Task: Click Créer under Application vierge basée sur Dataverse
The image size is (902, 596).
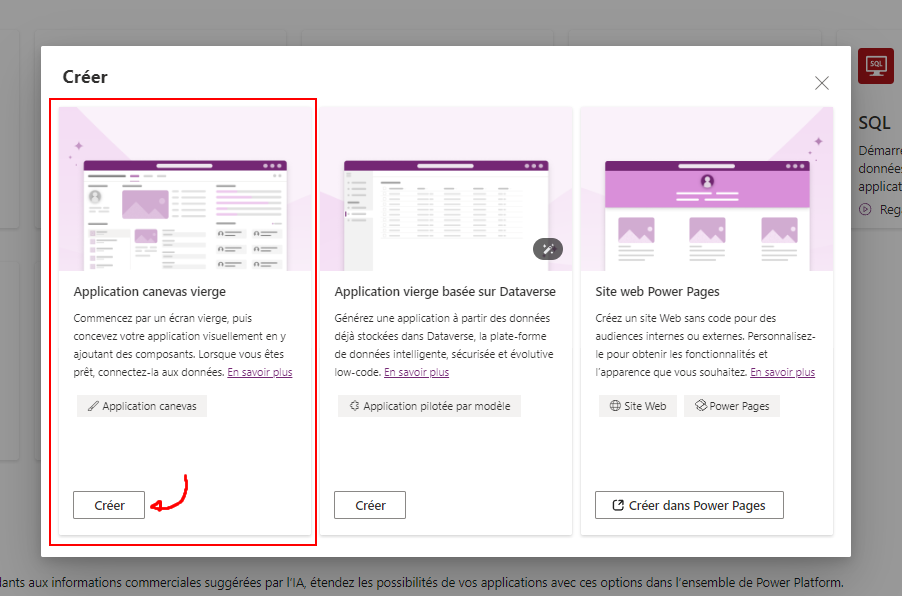Action: pos(370,505)
